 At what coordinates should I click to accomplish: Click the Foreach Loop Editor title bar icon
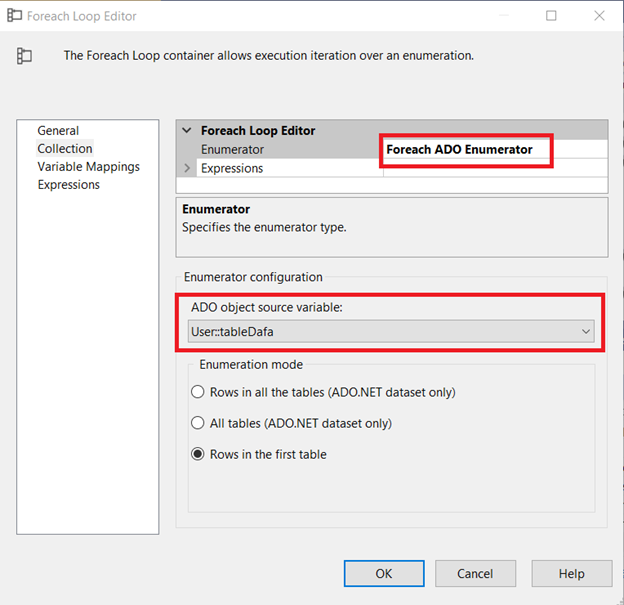point(14,16)
